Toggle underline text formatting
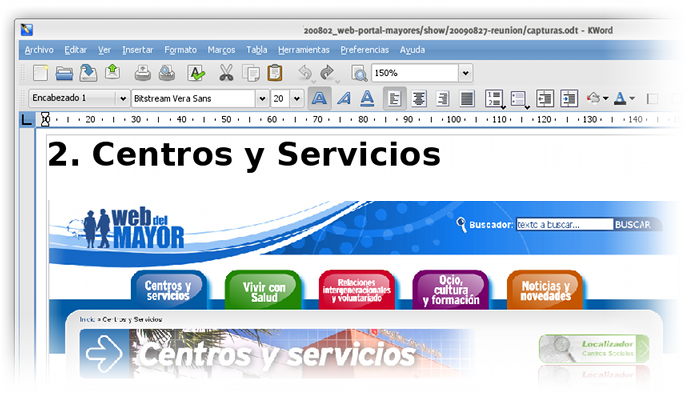 pyautogui.click(x=367, y=98)
